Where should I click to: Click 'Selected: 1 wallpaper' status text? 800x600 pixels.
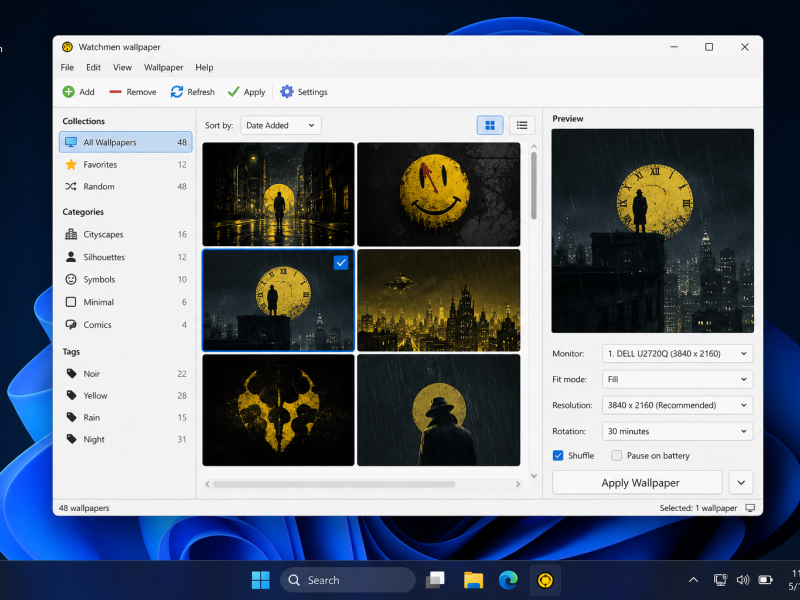click(698, 508)
